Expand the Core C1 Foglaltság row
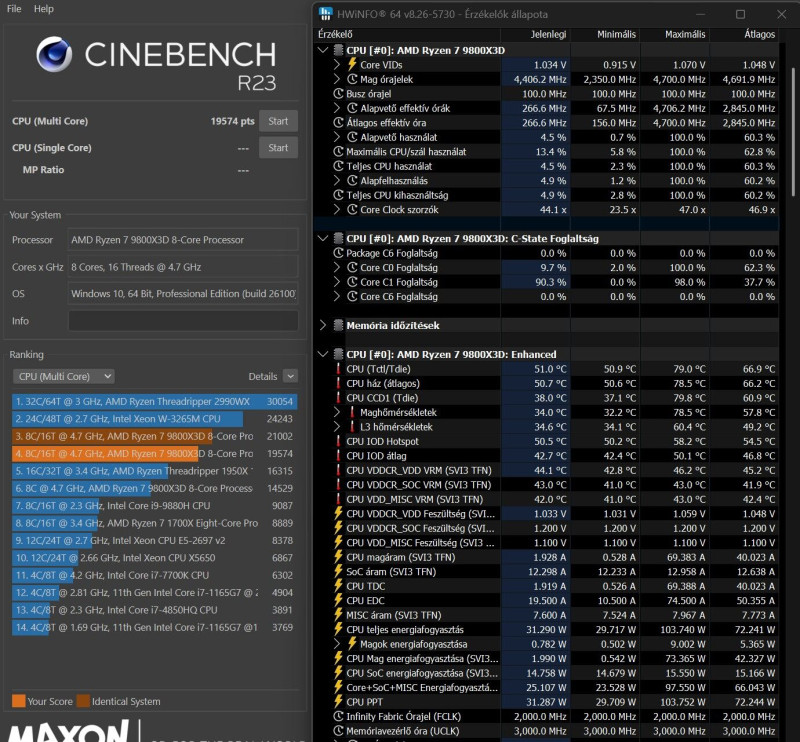Screen dimensions: 800x742 point(337,282)
